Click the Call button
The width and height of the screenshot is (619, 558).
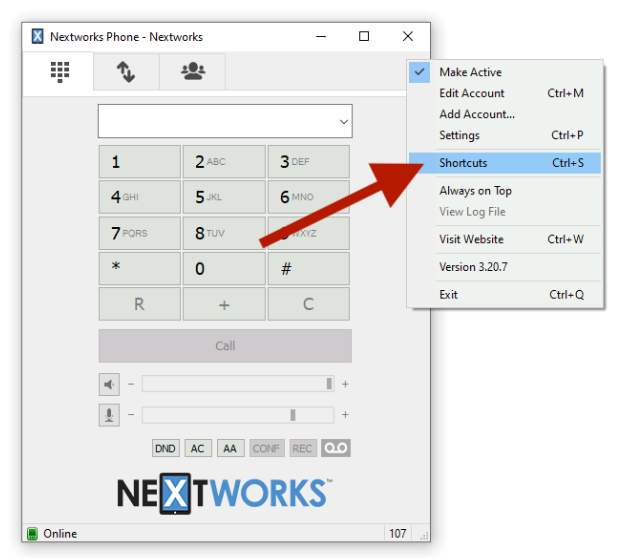225,346
